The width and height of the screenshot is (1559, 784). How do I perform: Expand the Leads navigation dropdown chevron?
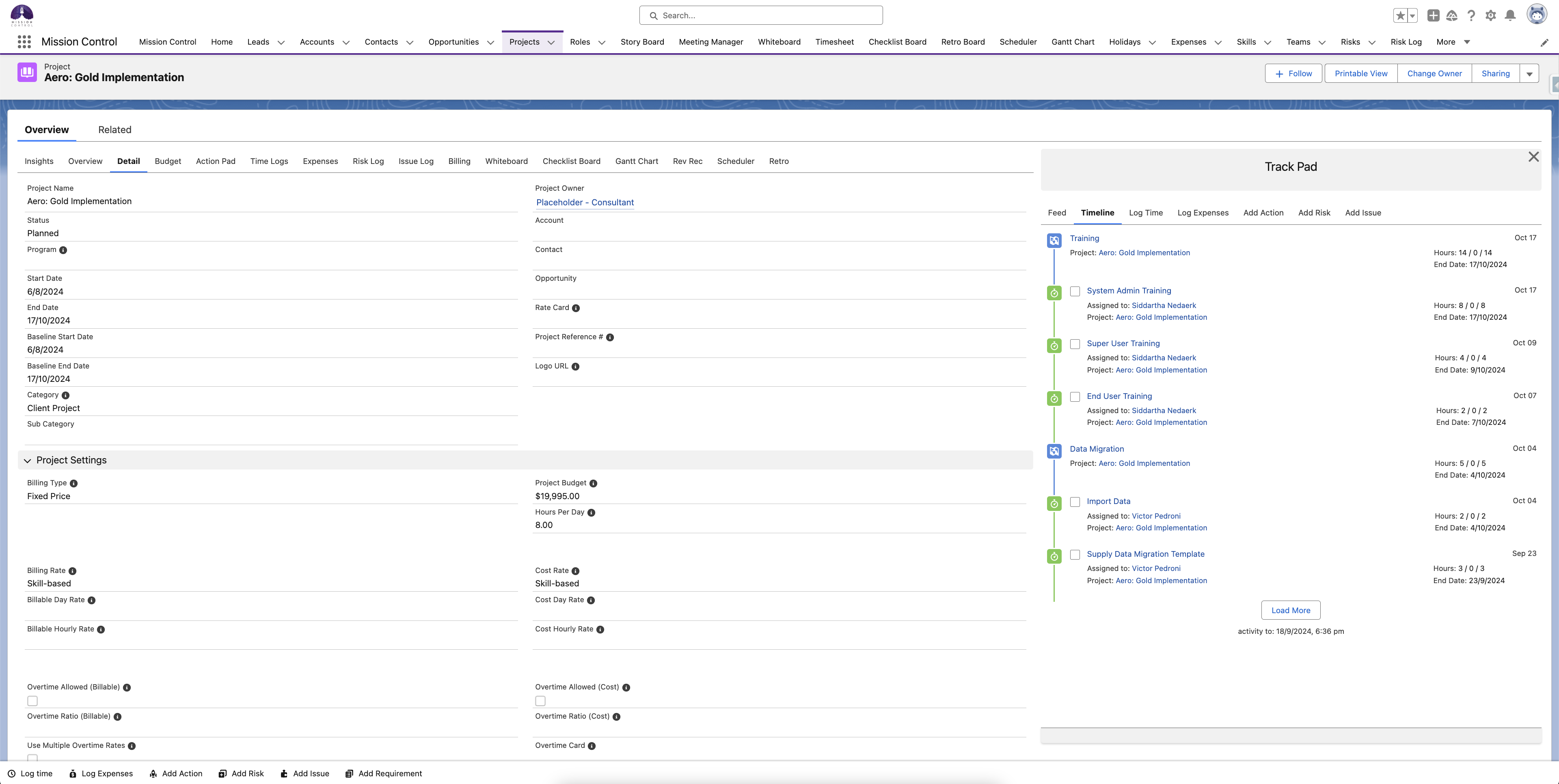coord(281,42)
